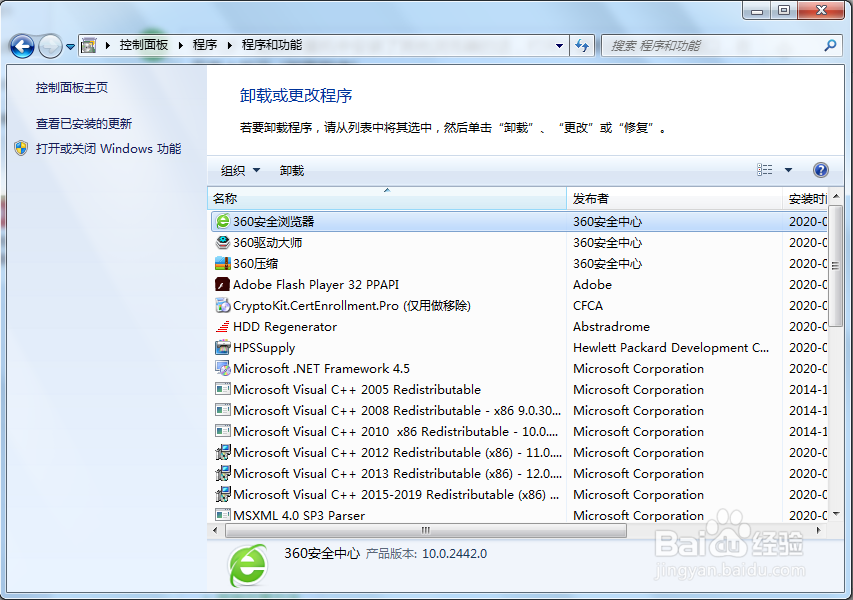Sort by 名称 column header

point(387,199)
